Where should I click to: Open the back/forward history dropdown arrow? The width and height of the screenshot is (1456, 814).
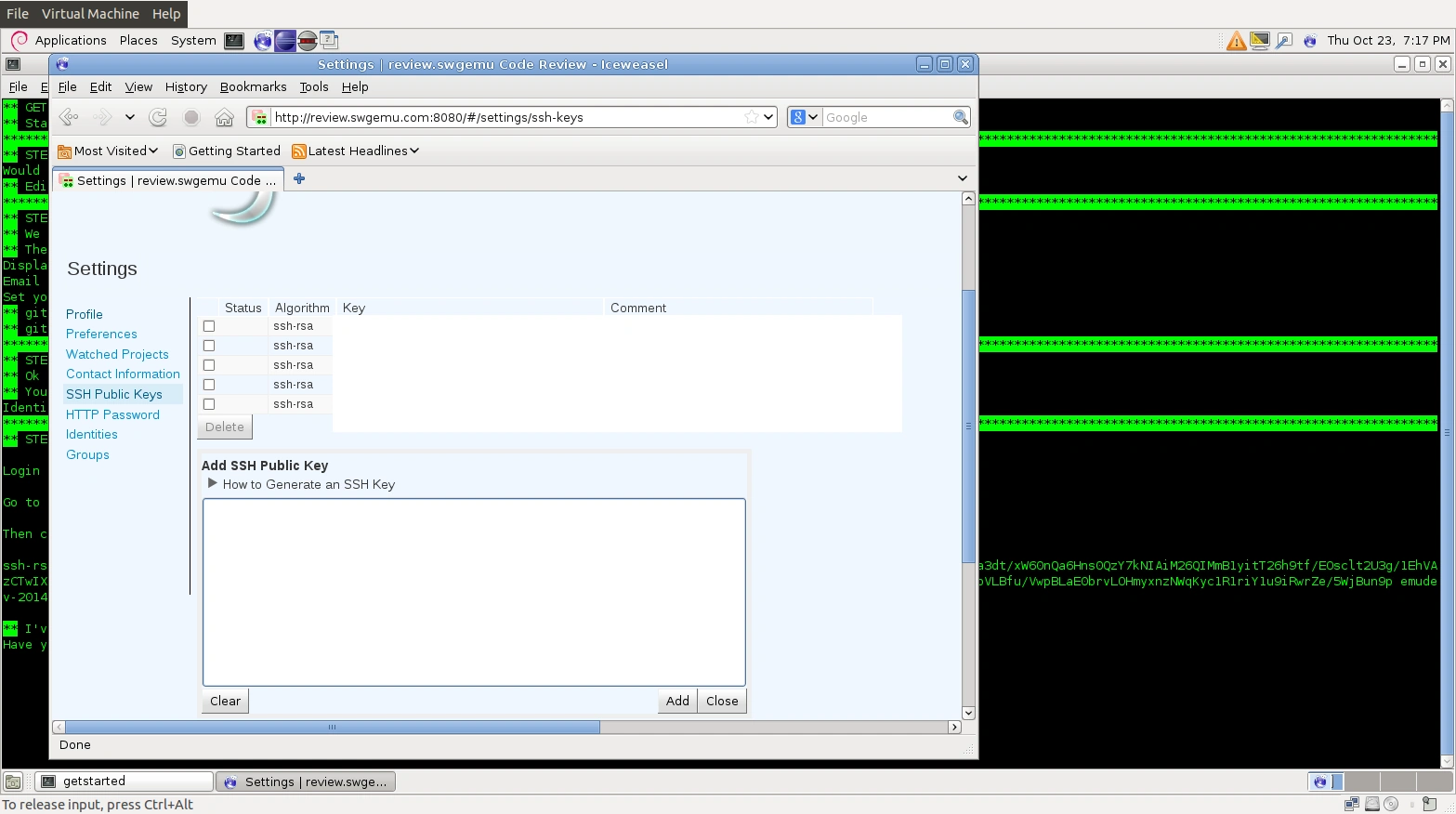click(129, 117)
